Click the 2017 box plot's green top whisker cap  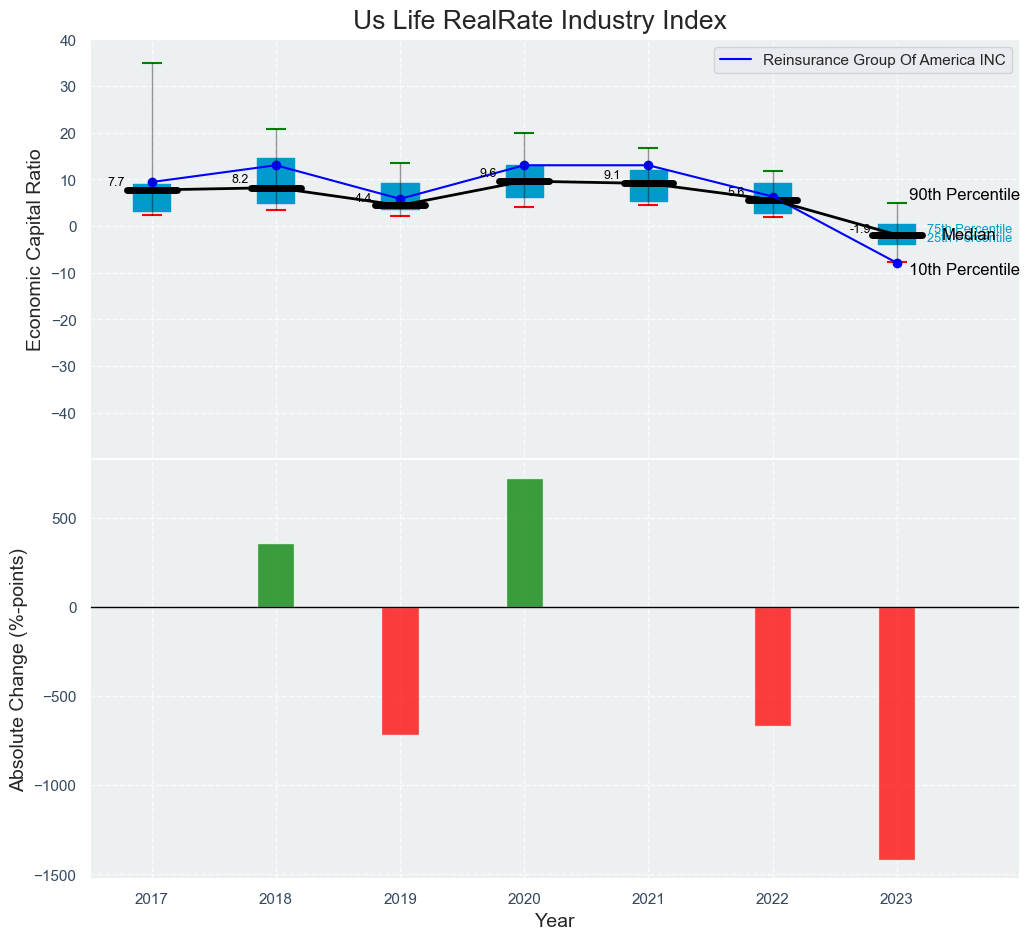[x=152, y=63]
